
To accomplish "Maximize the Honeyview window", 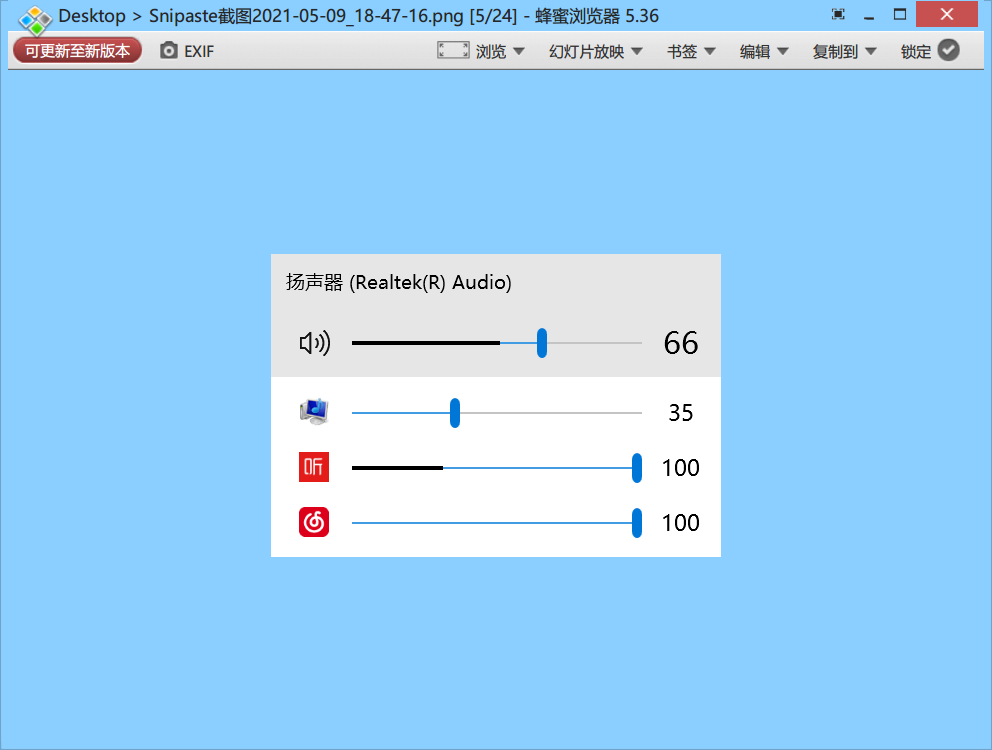I will [x=900, y=15].
